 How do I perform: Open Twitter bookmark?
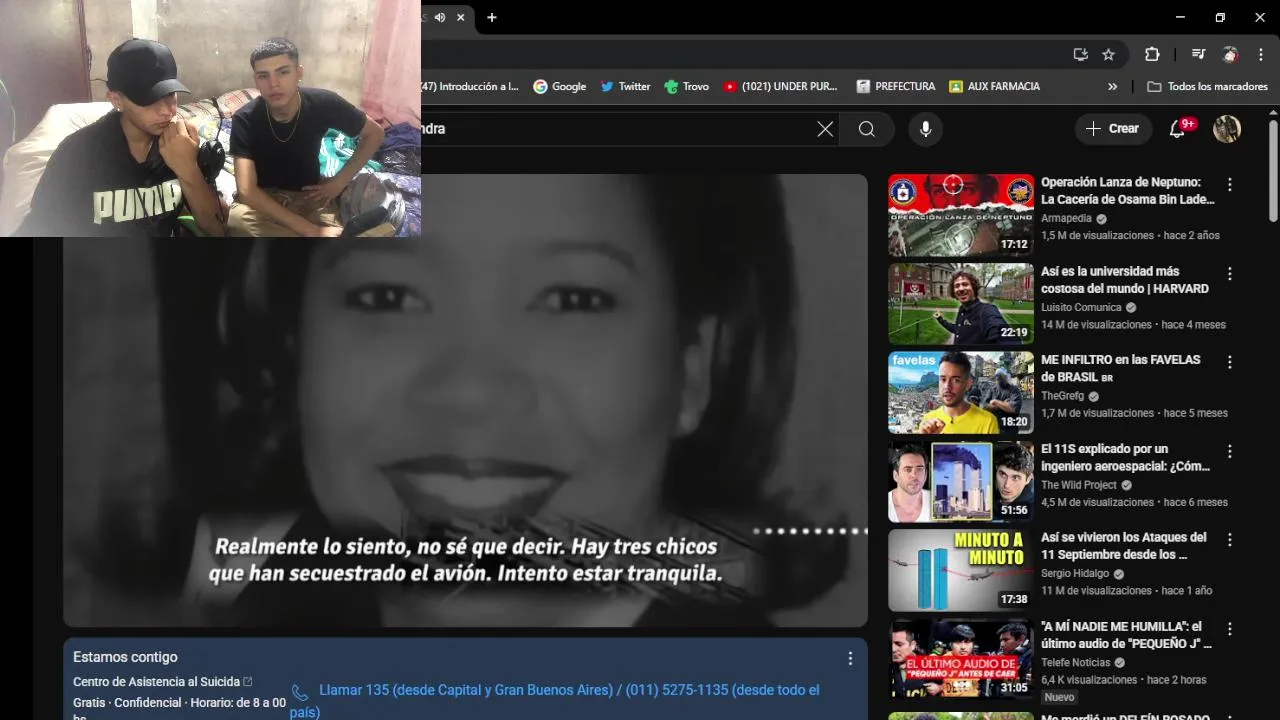625,87
